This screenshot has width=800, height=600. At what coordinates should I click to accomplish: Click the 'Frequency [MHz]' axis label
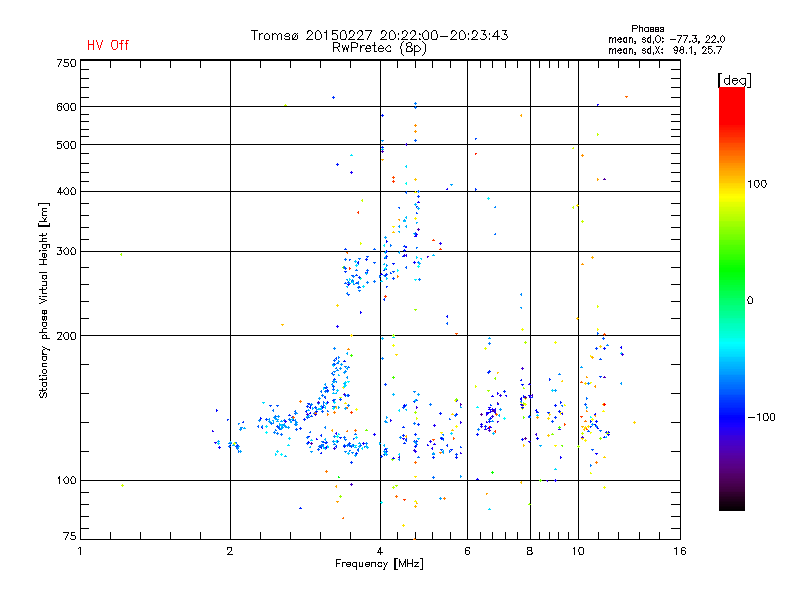[379, 564]
